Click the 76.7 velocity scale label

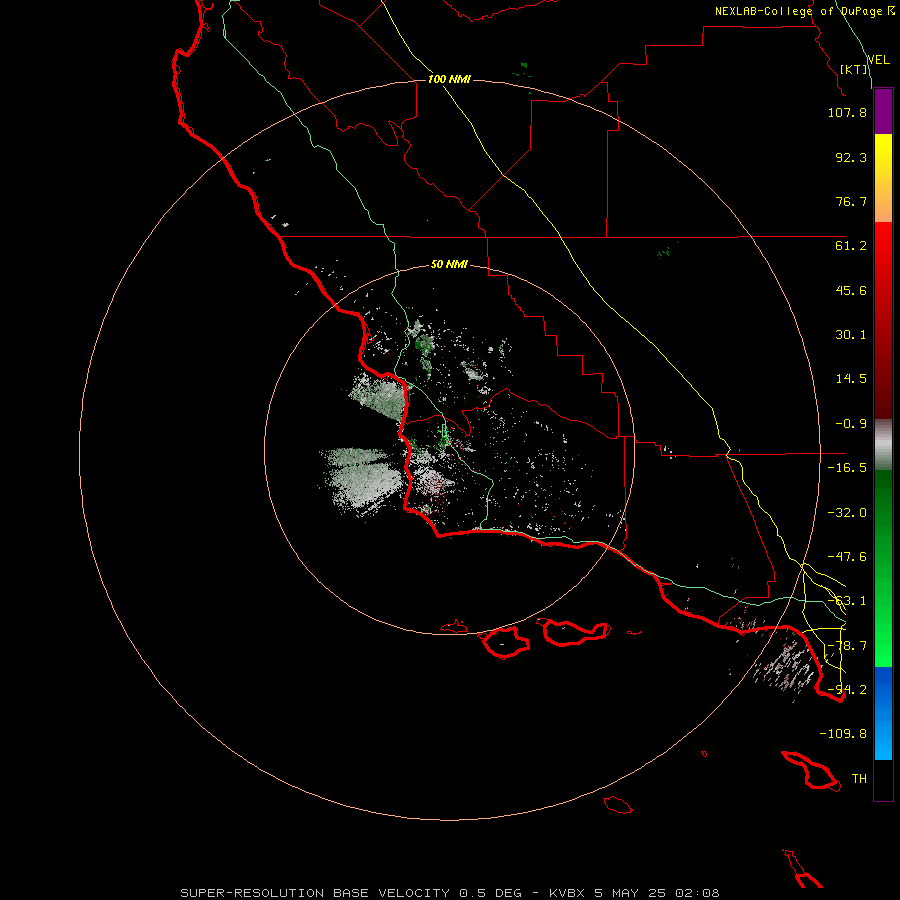pos(851,201)
